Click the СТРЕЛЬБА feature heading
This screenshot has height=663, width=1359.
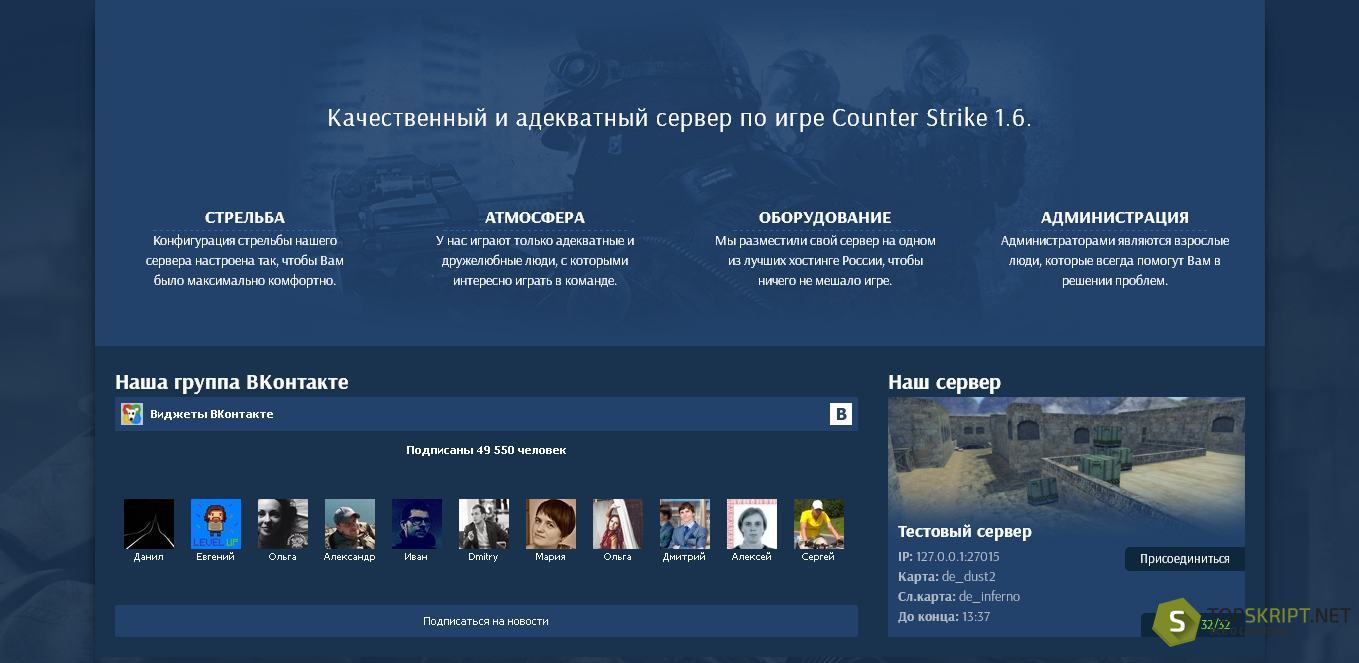point(245,217)
